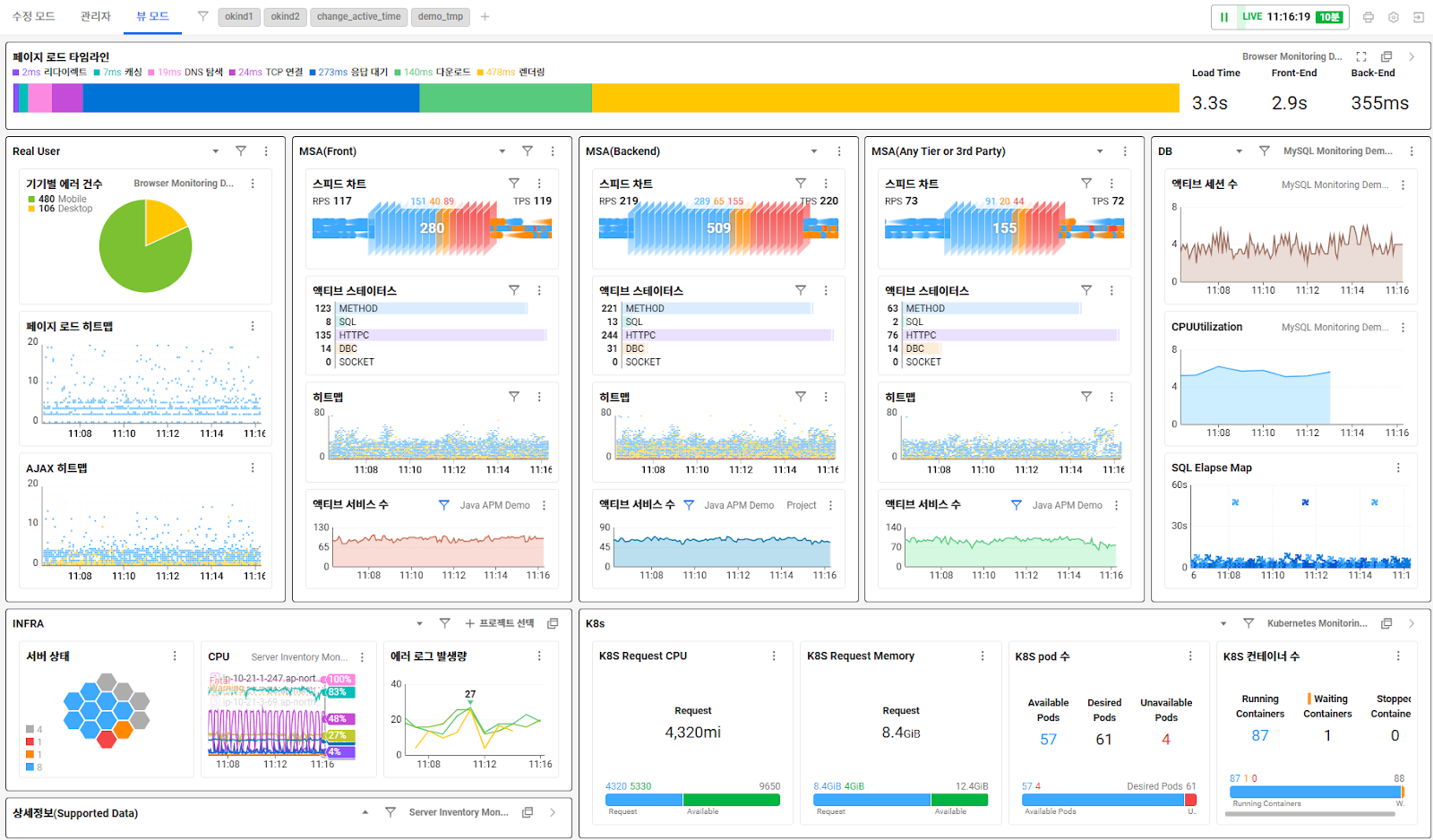Add a new preset with the plus icon
The width and height of the screenshot is (1433, 840).
pyautogui.click(x=485, y=16)
